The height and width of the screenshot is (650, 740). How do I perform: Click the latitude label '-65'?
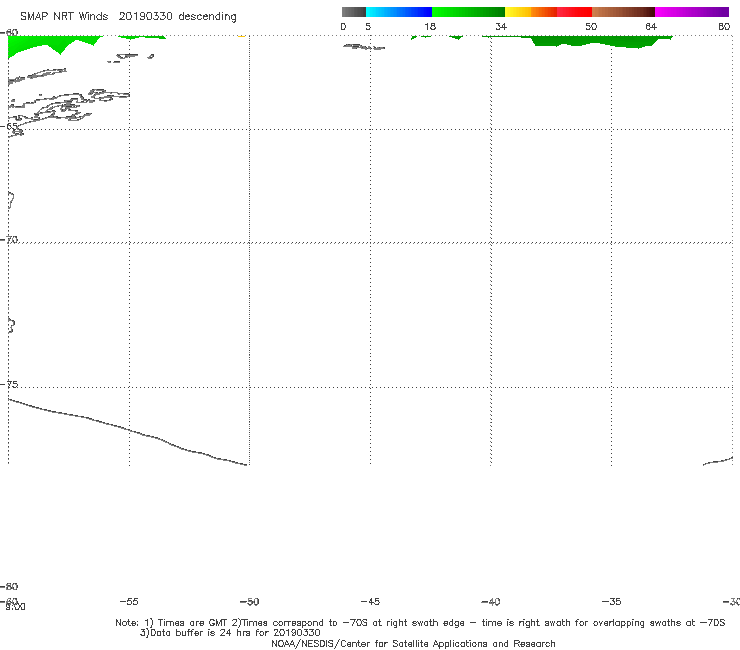[9, 127]
